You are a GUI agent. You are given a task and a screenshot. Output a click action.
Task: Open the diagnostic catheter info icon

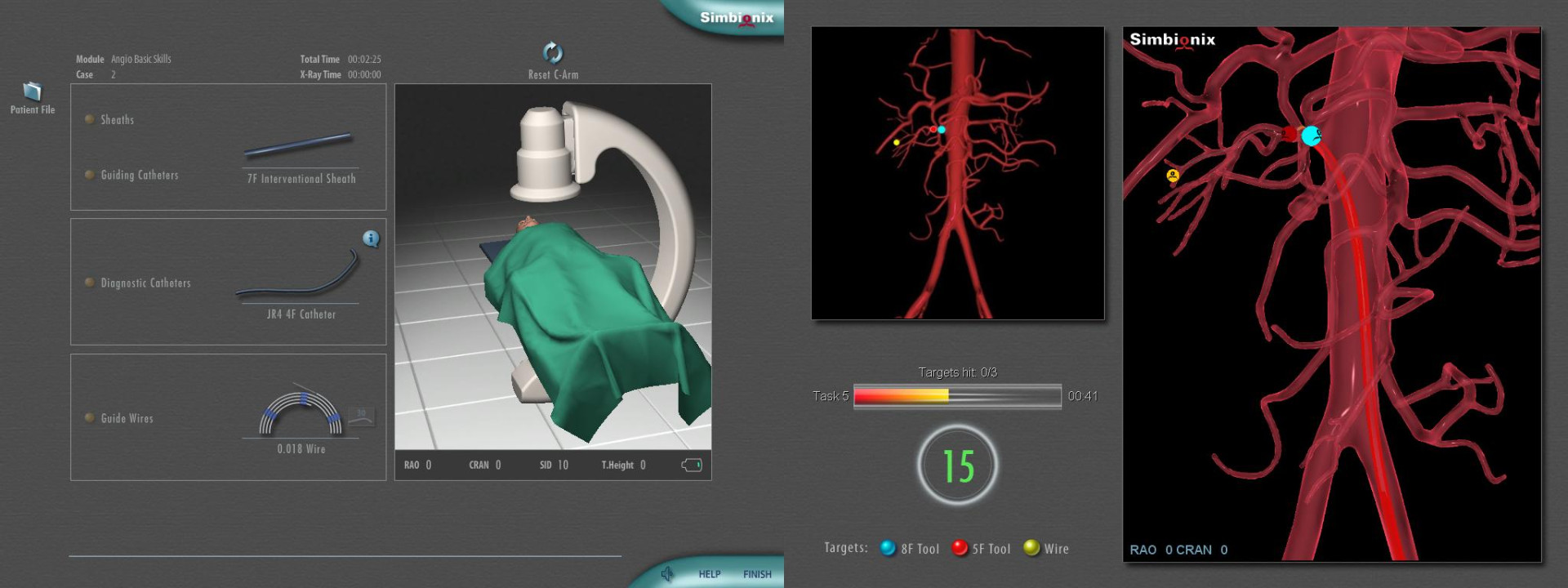(371, 238)
